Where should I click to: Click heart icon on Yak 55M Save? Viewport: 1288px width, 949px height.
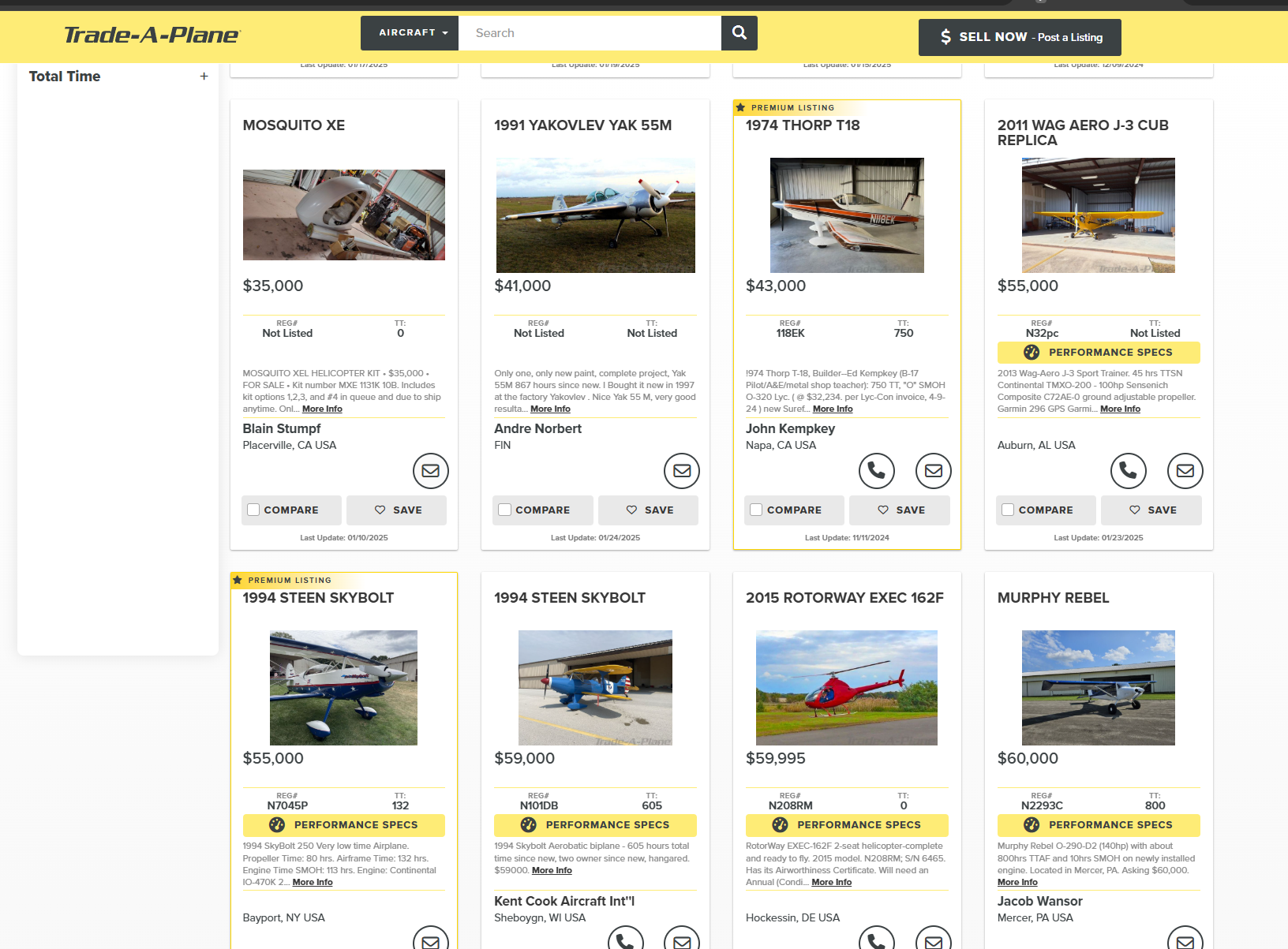(631, 510)
